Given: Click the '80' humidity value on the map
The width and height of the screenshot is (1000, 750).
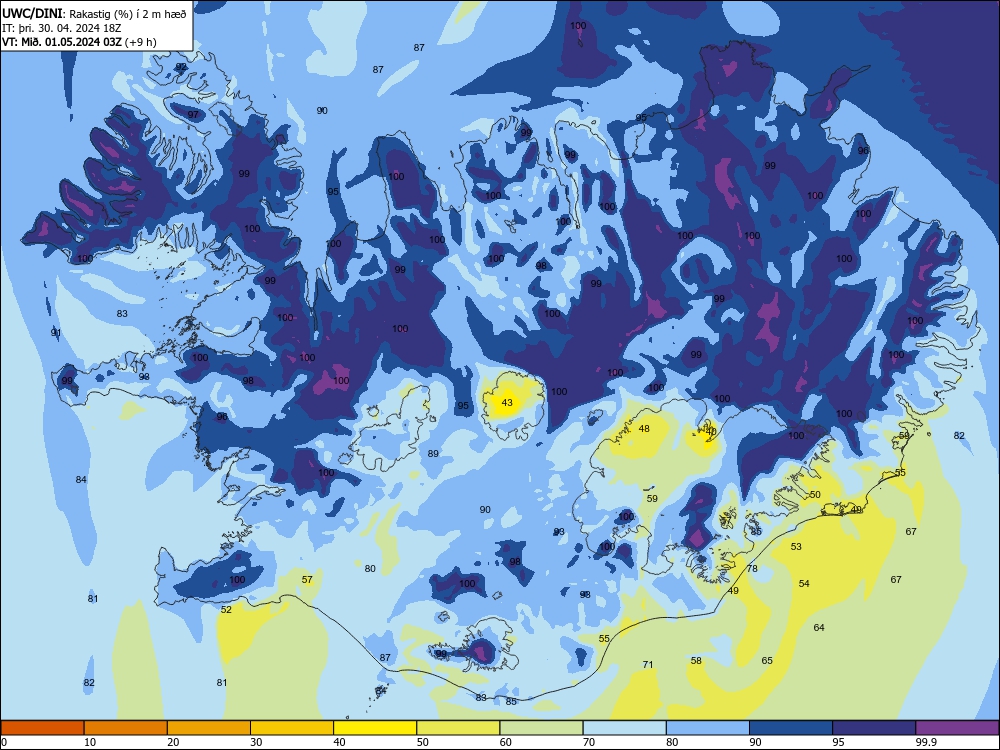Looking at the screenshot, I should pyautogui.click(x=370, y=569).
